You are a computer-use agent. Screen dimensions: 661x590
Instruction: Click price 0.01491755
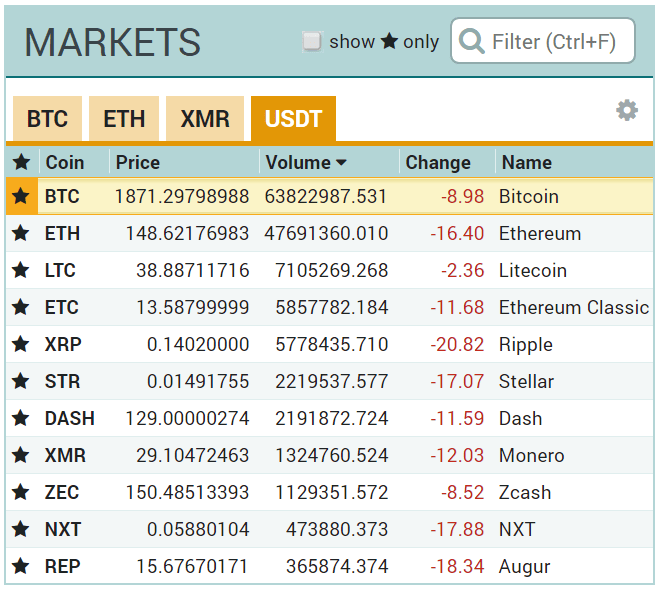[x=198, y=381]
